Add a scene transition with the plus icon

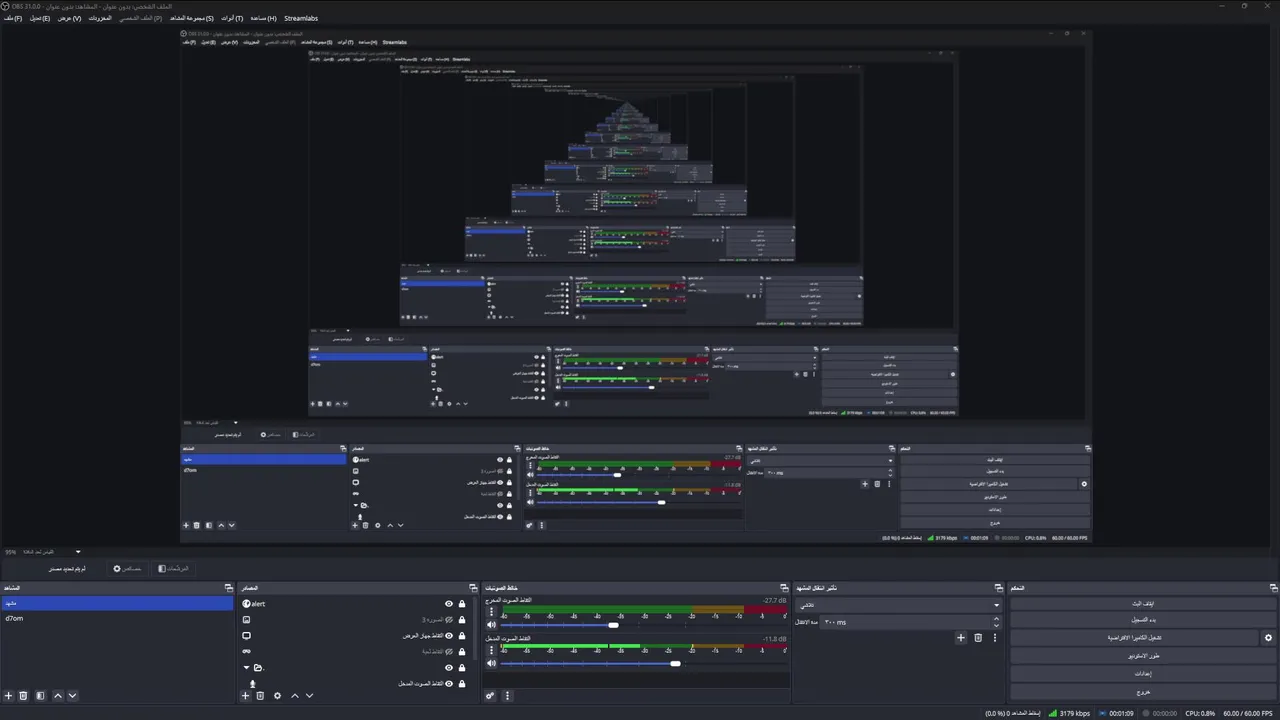[x=961, y=637]
